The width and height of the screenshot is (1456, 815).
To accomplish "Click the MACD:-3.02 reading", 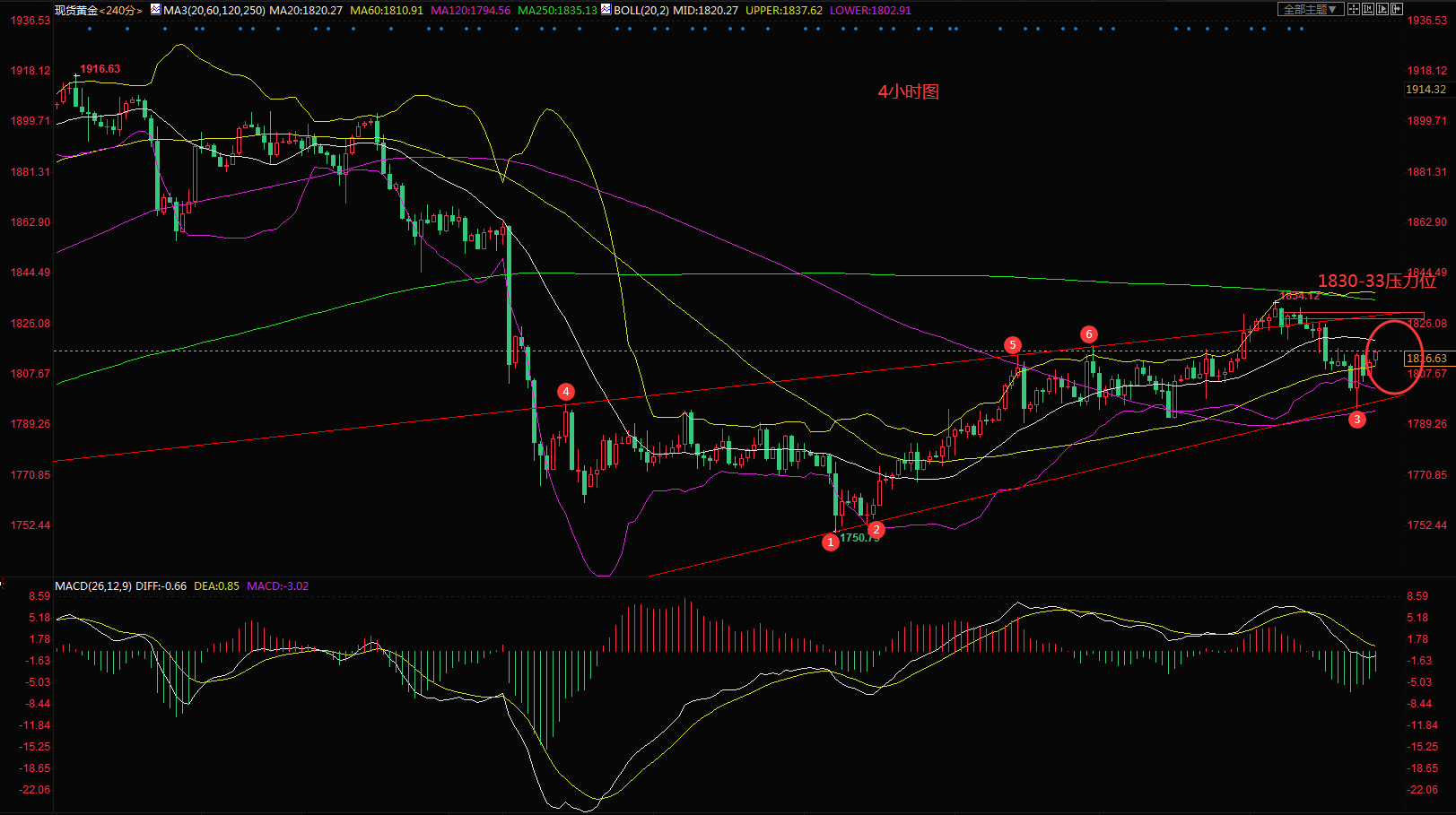I will click(278, 585).
